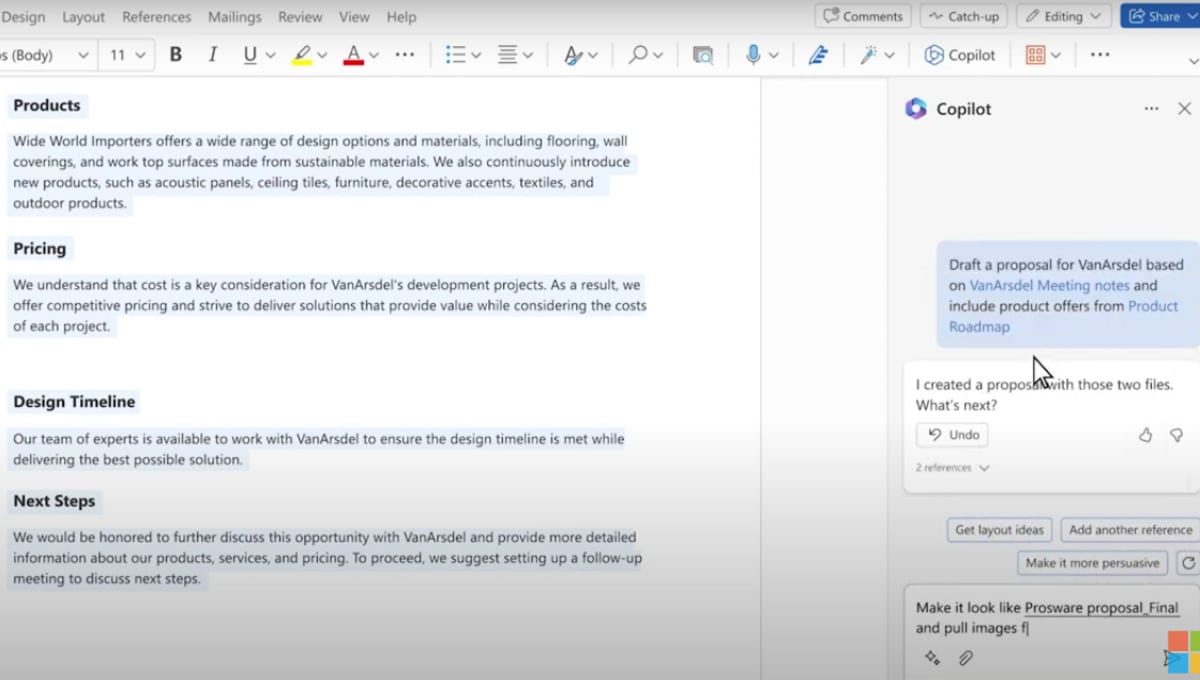Click the Catch-up button

point(963,16)
